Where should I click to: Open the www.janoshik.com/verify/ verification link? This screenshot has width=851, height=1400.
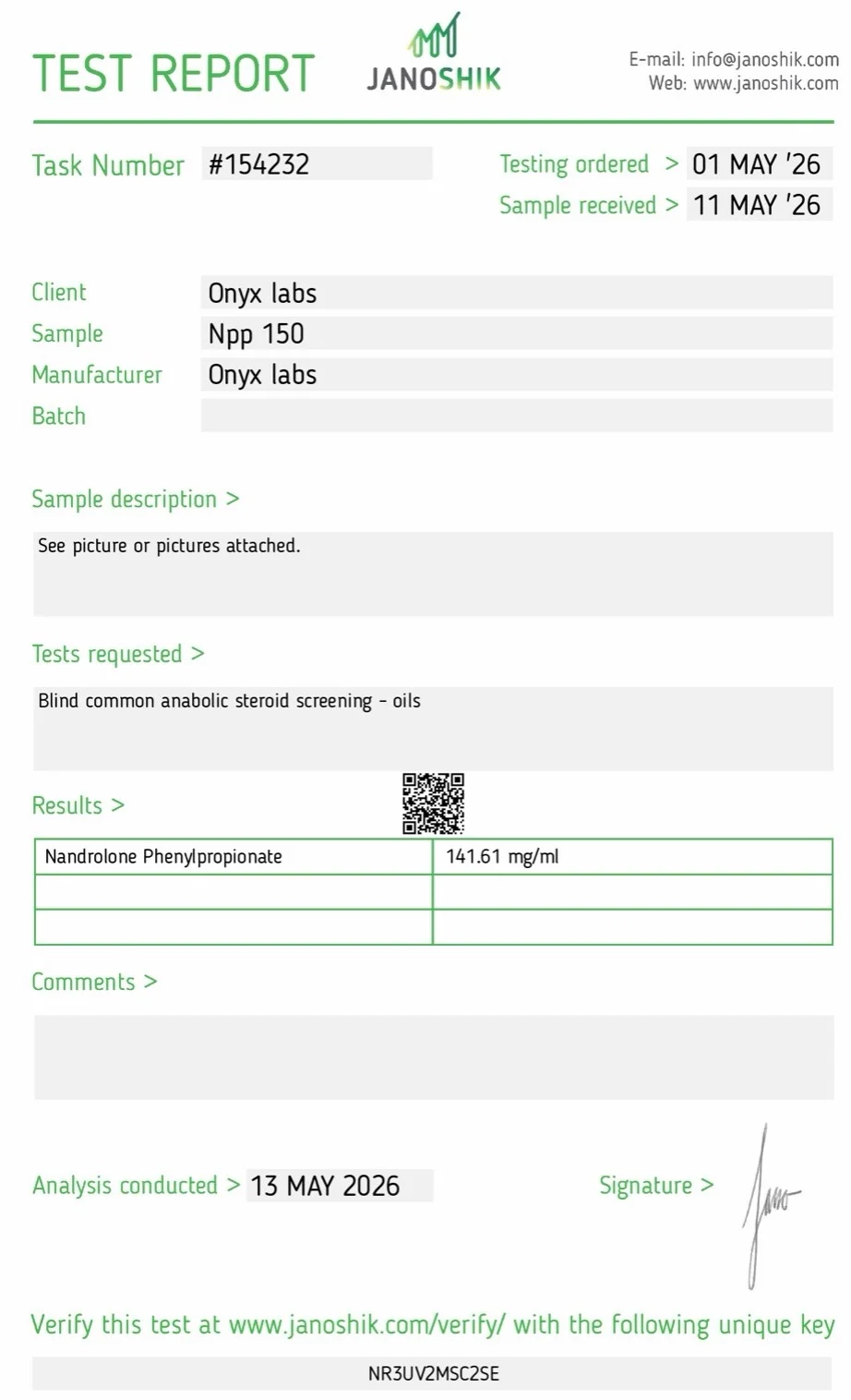tap(366, 1324)
